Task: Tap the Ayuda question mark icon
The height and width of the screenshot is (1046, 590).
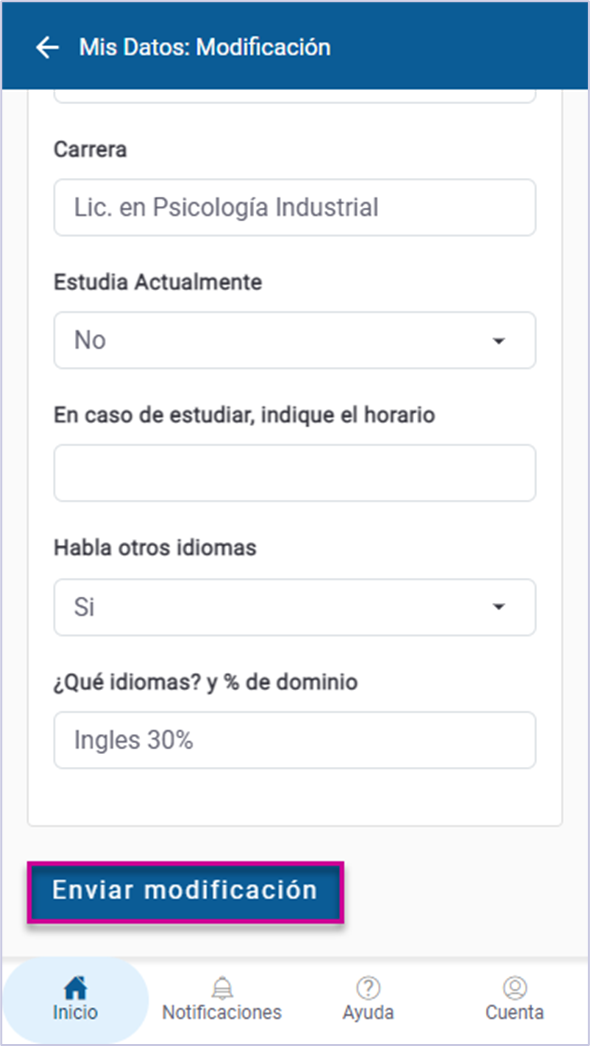Action: click(368, 987)
